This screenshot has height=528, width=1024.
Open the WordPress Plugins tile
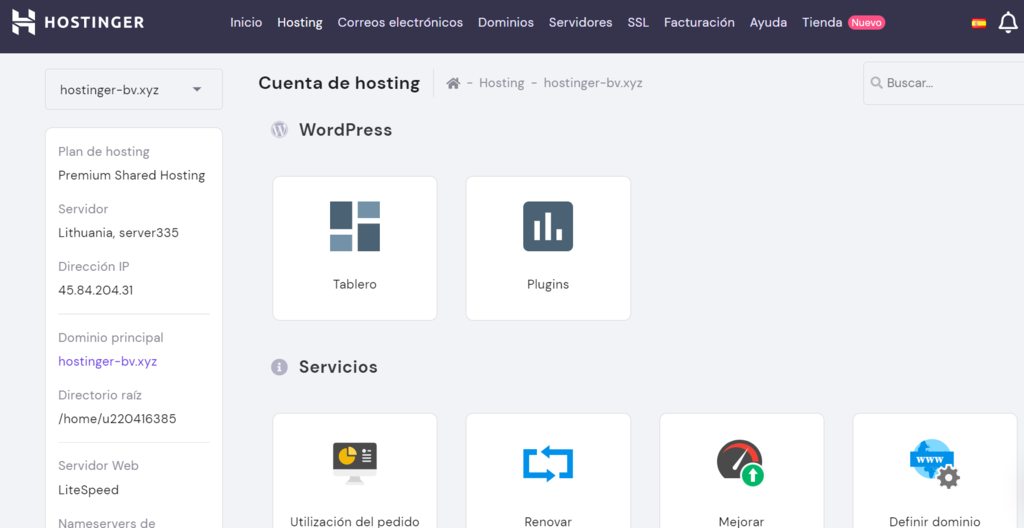pos(548,248)
